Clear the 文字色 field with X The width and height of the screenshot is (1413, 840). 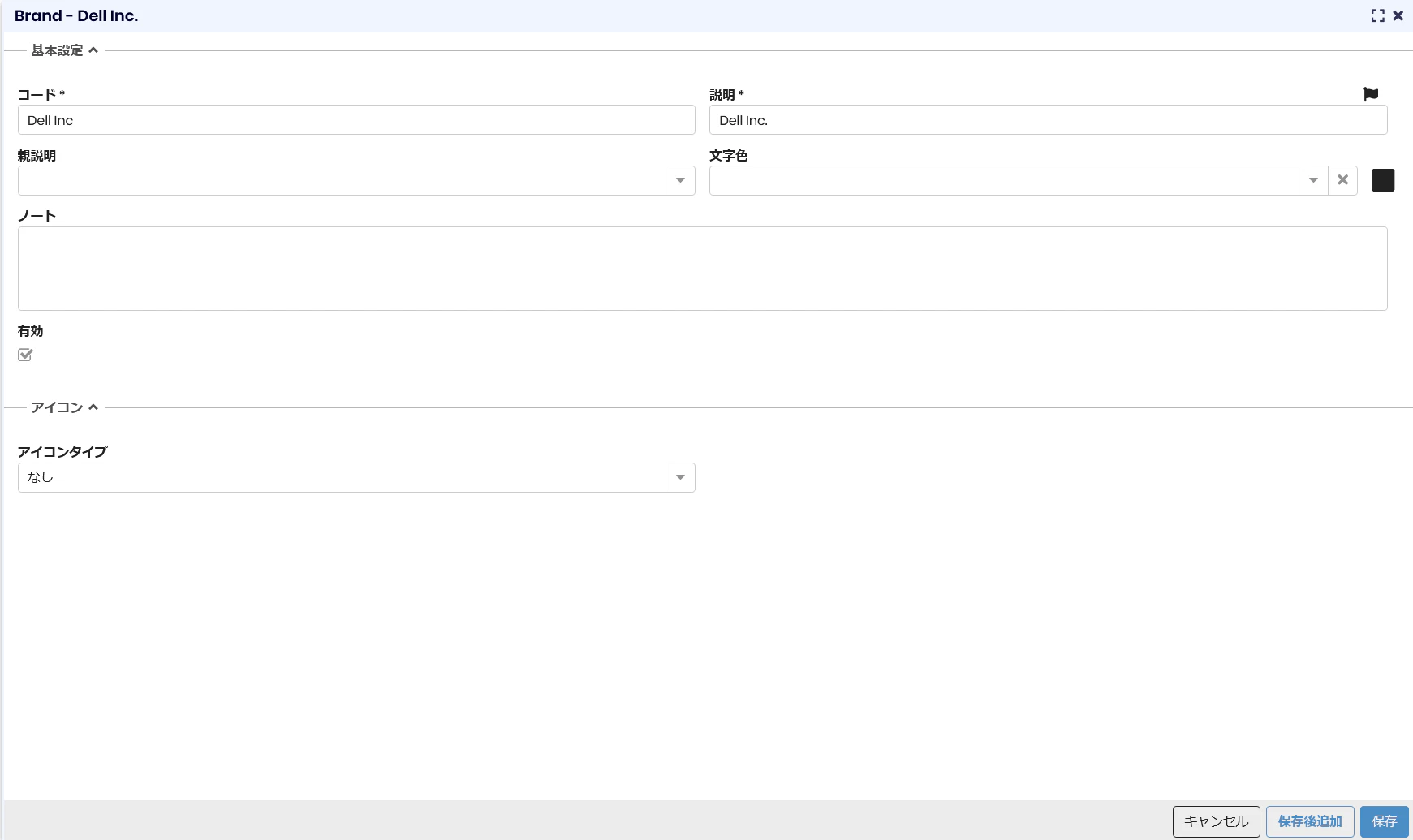click(x=1343, y=180)
